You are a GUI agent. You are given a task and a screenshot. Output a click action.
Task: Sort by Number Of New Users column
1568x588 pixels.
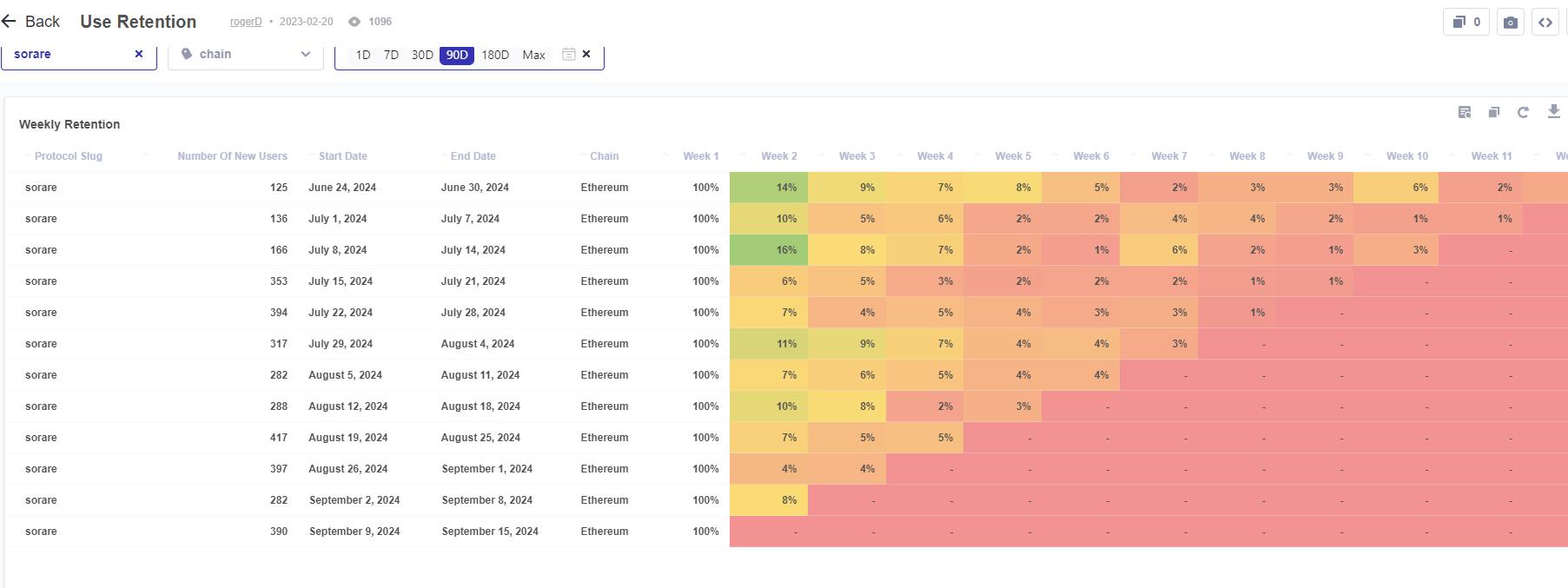232,156
